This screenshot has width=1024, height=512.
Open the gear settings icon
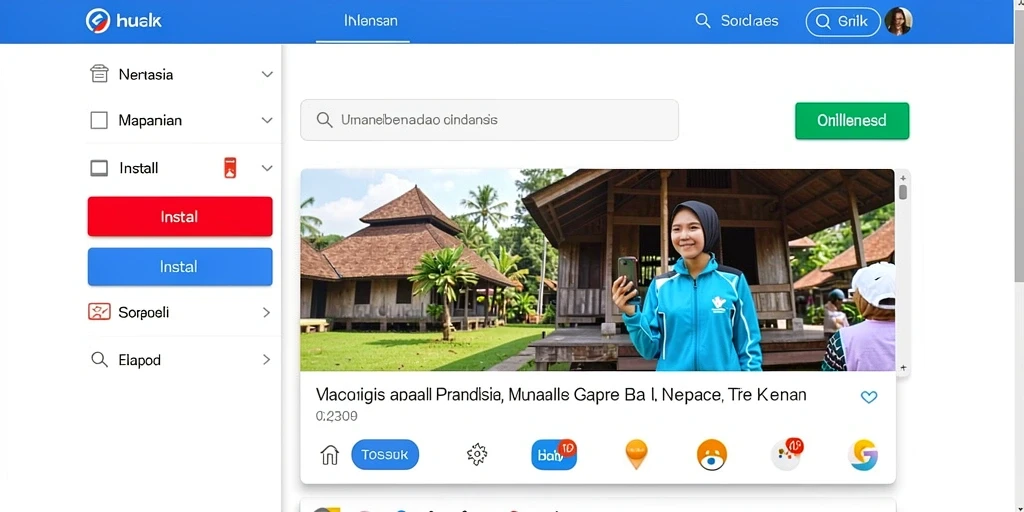click(x=477, y=455)
